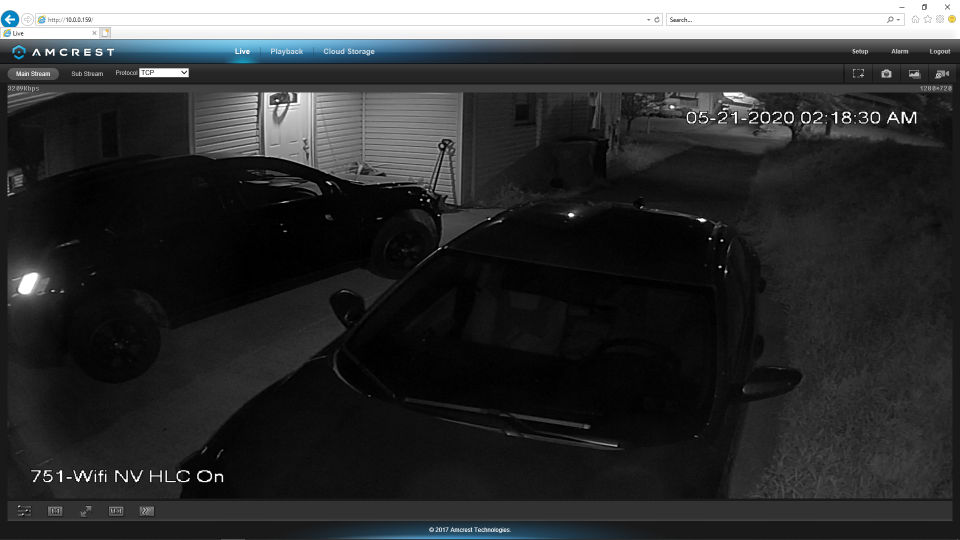The width and height of the screenshot is (960, 540).
Task: Click the live video feed
Action: point(480,295)
